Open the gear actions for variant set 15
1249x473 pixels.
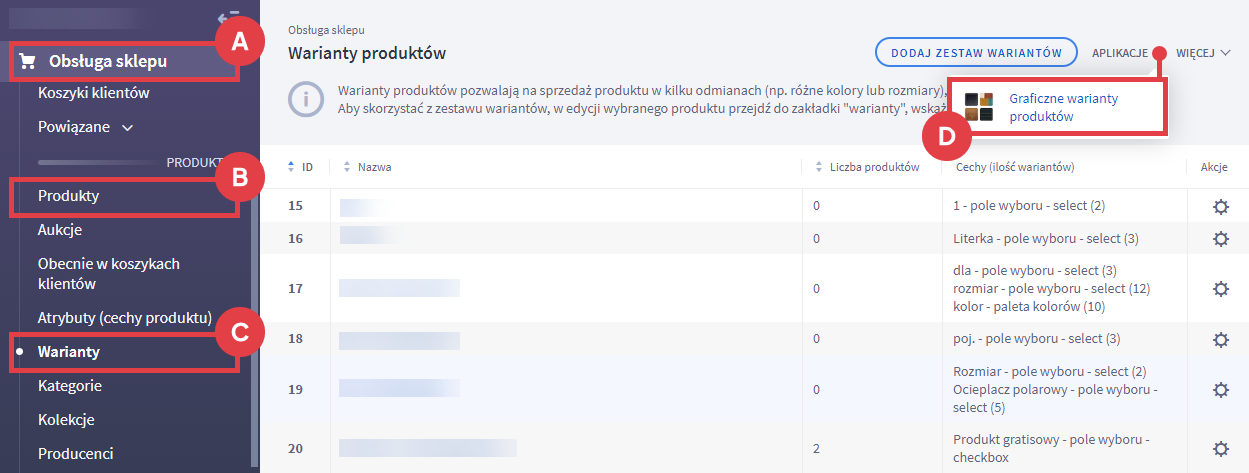tap(1220, 206)
